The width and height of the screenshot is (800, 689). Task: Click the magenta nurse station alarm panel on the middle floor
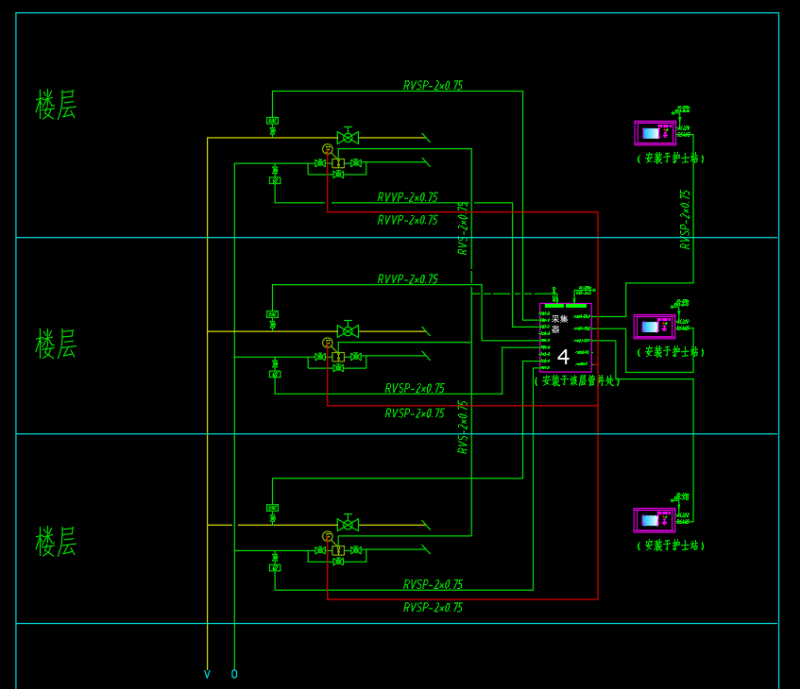[655, 327]
